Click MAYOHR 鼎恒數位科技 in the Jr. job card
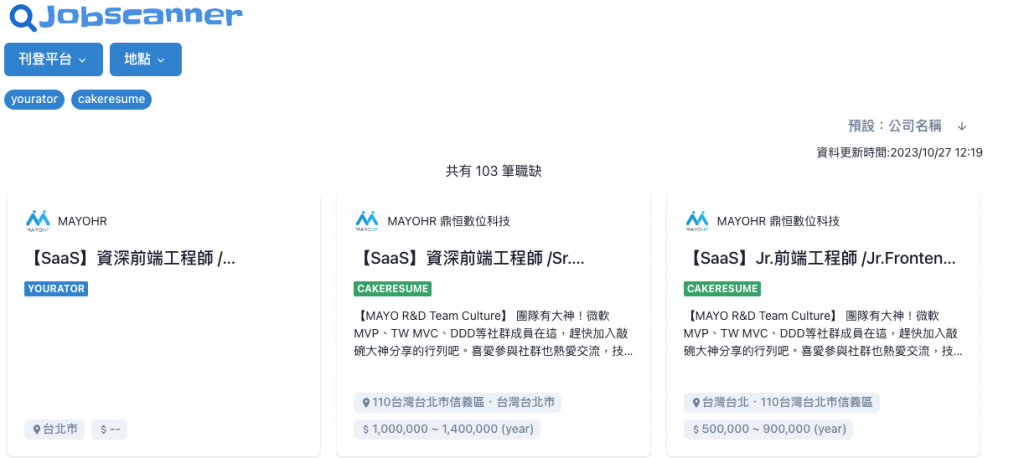The height and width of the screenshot is (458, 1024). [x=778, y=221]
